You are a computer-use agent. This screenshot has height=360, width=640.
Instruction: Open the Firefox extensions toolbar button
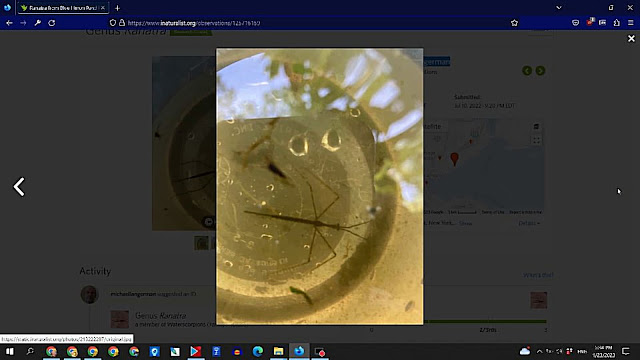pyautogui.click(x=616, y=23)
